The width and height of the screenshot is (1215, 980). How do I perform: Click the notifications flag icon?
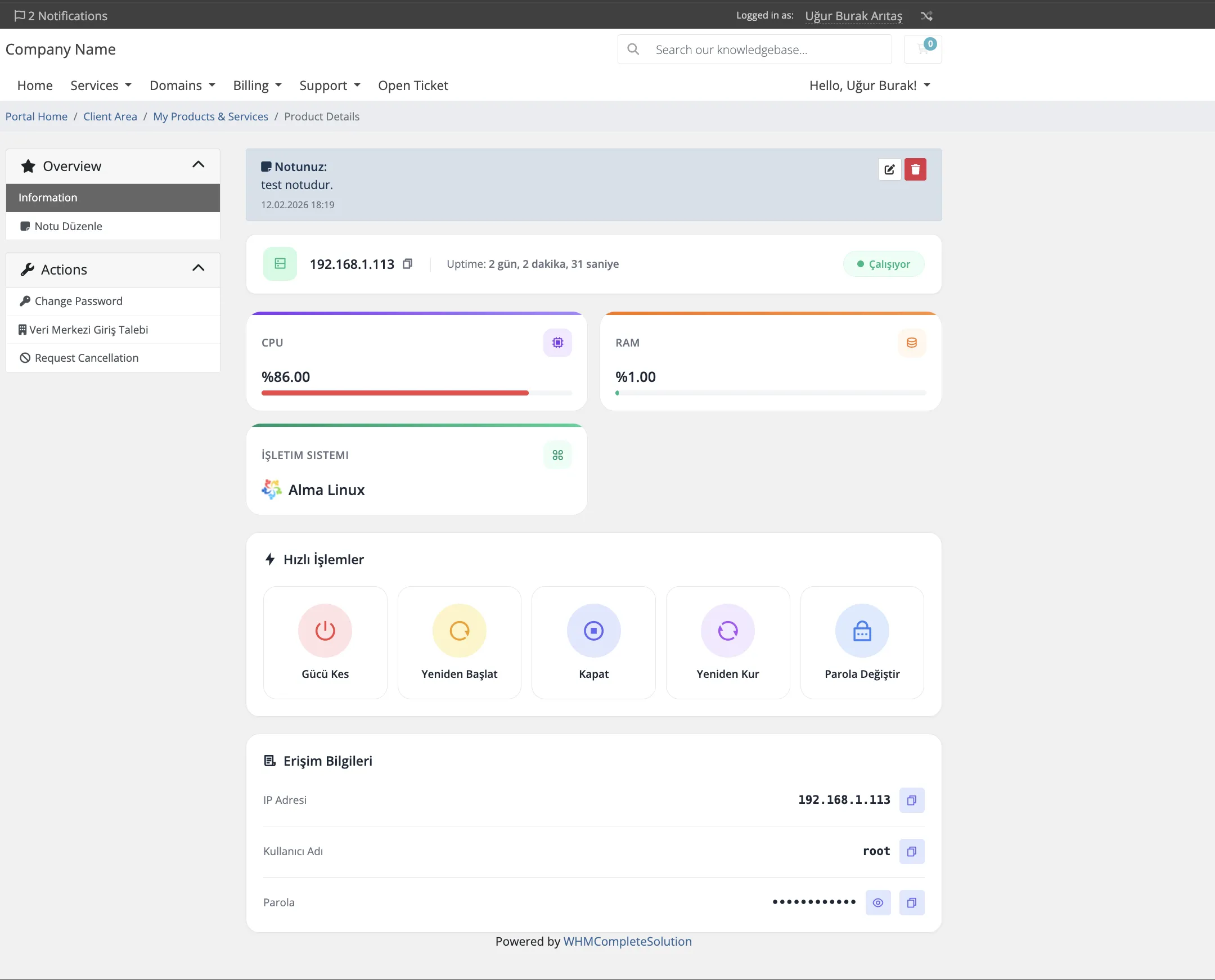pyautogui.click(x=20, y=16)
